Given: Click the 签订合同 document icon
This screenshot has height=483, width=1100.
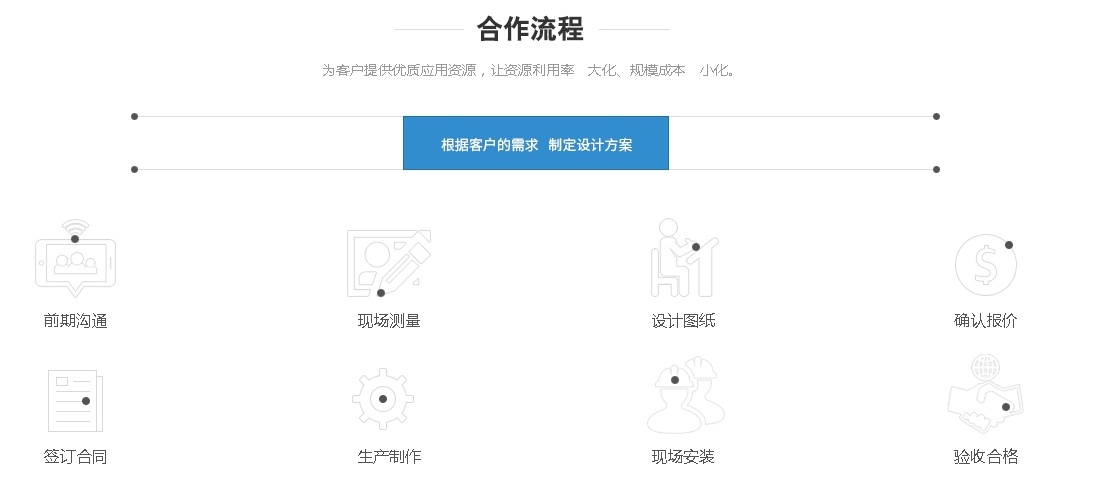Looking at the screenshot, I should point(75,400).
